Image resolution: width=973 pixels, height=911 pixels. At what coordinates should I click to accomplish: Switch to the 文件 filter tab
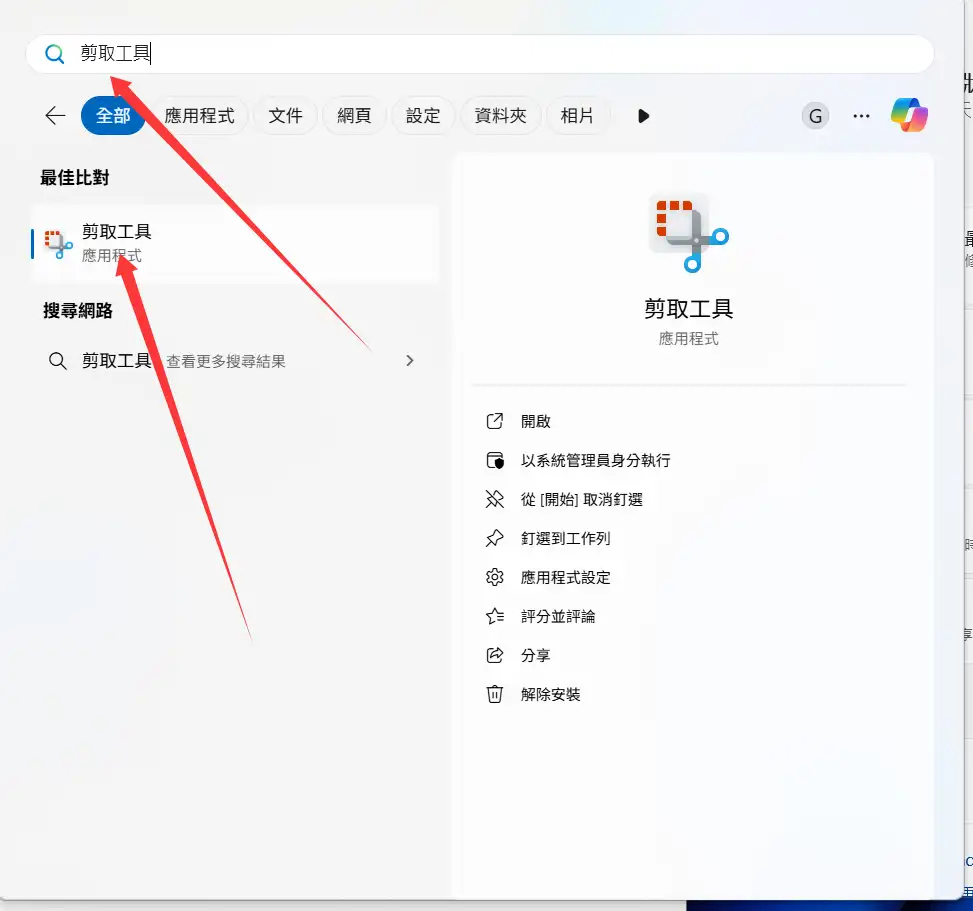(x=285, y=115)
